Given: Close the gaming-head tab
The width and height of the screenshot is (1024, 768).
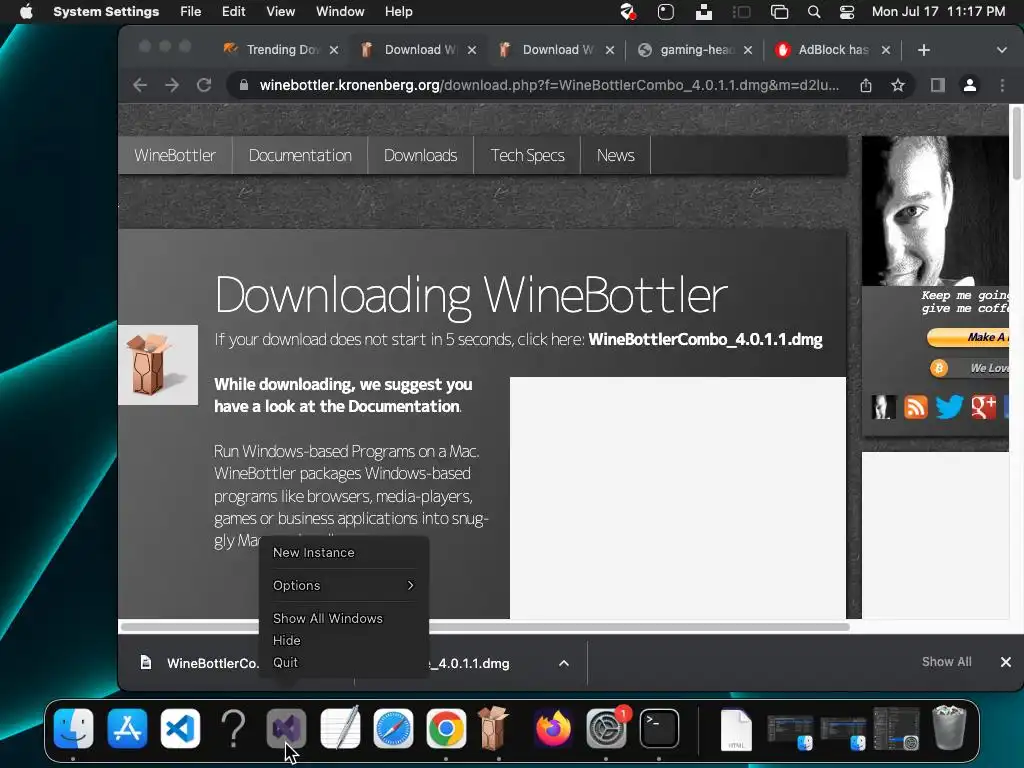Looking at the screenshot, I should click(748, 50).
